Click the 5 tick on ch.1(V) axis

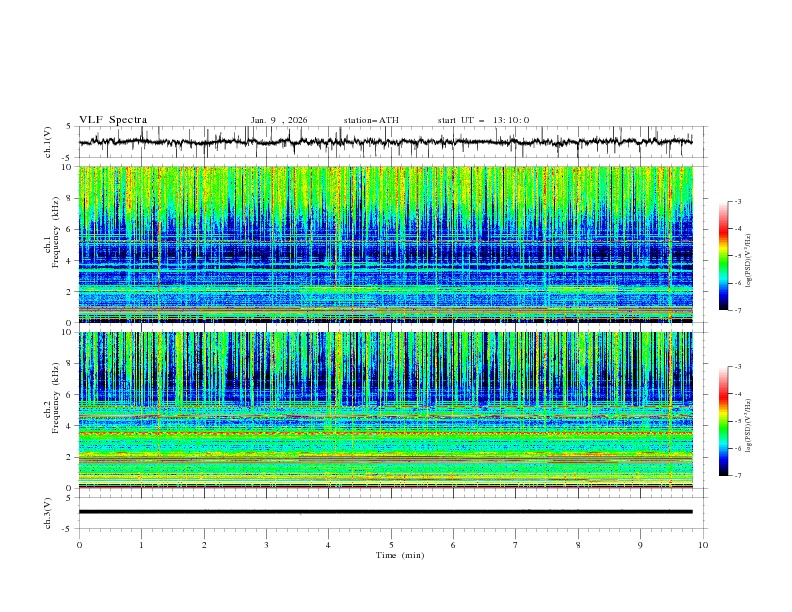[71, 127]
